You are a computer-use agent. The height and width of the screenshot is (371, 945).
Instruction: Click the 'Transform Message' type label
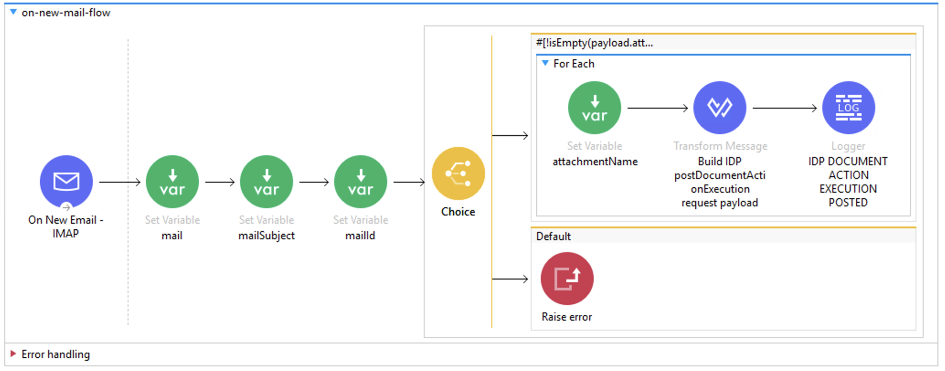[x=720, y=146]
